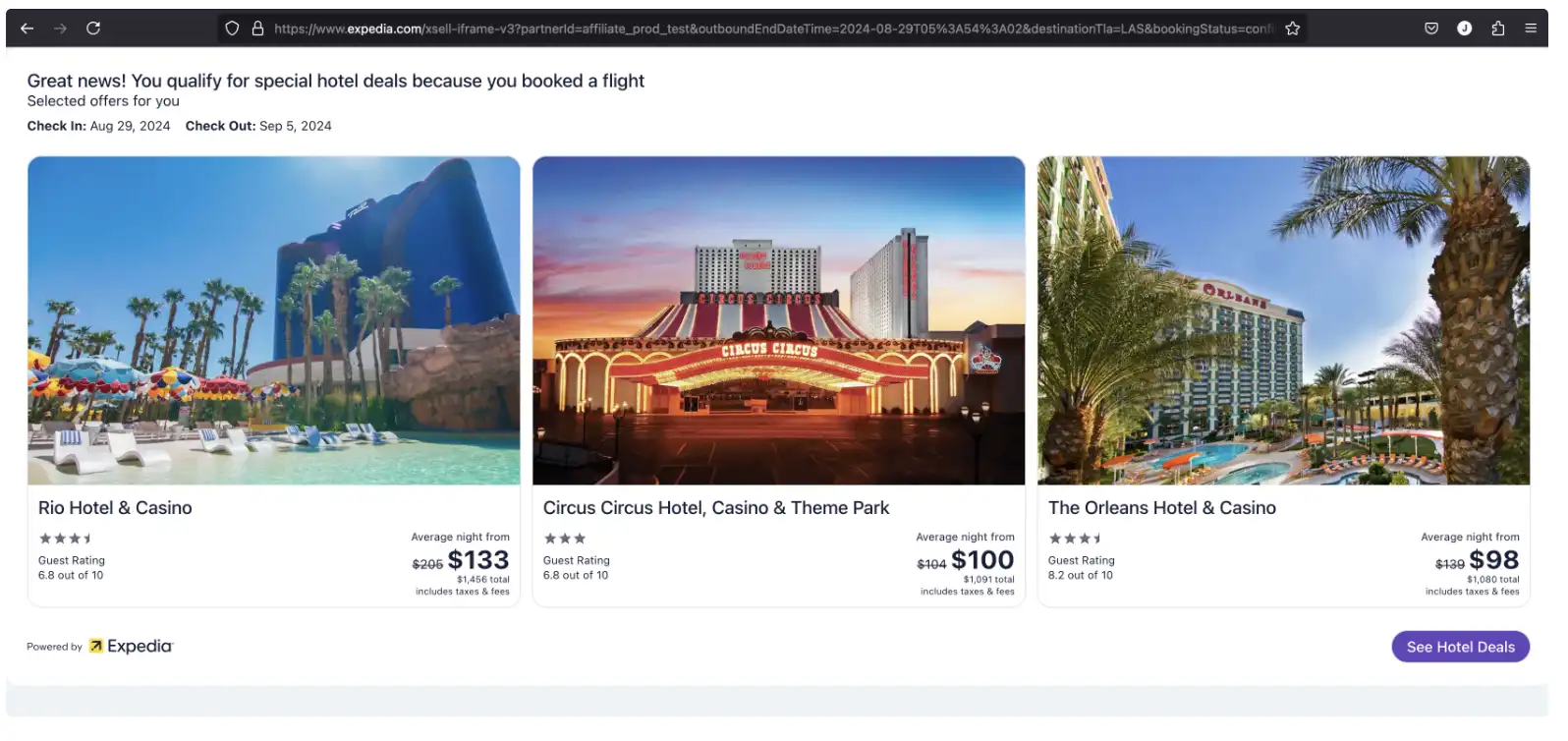Open The Orleans Hotel & Casino listing
The height and width of the screenshot is (741, 1568).
point(1162,507)
